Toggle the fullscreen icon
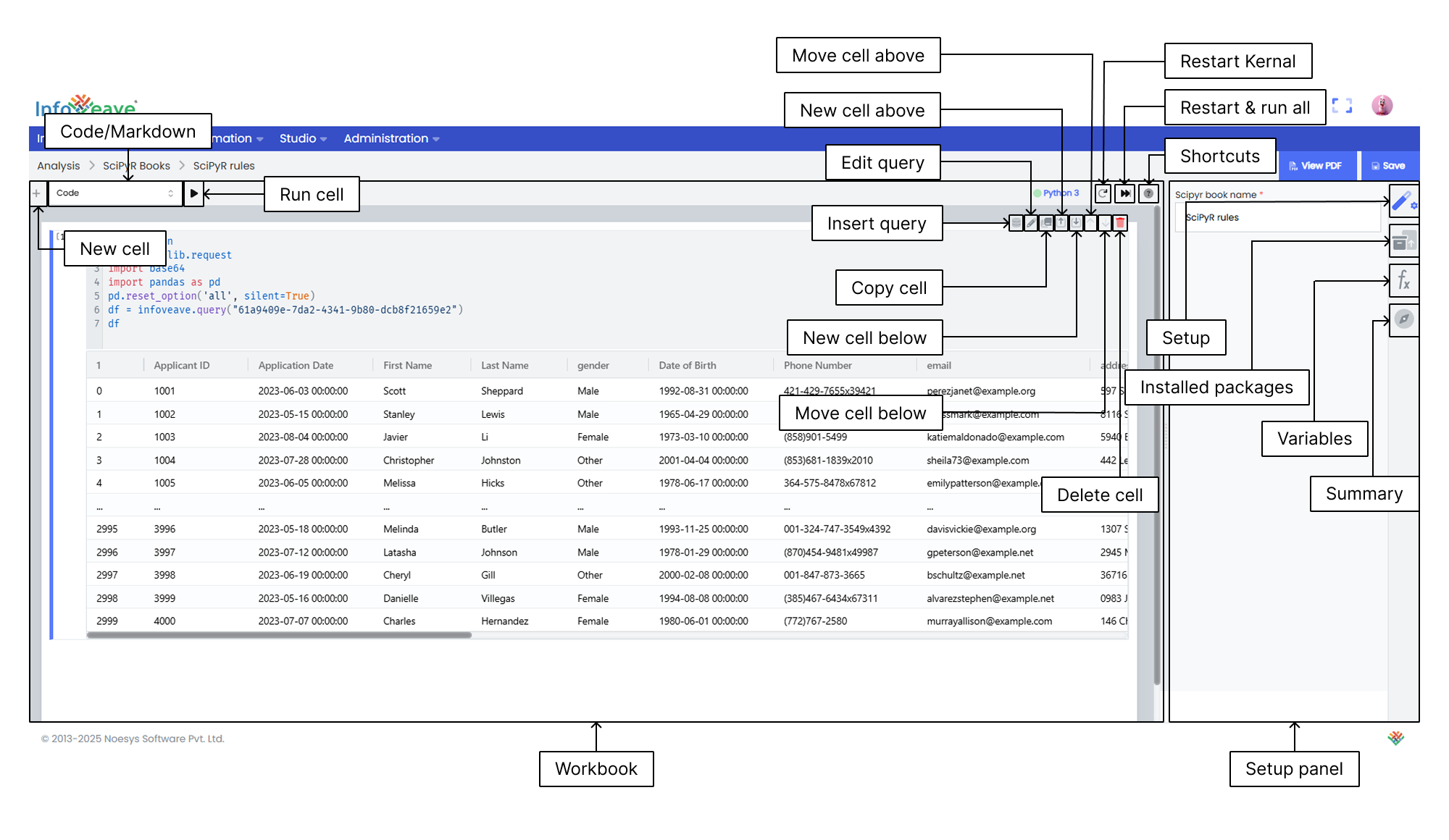The width and height of the screenshot is (1449, 840). point(1342,106)
